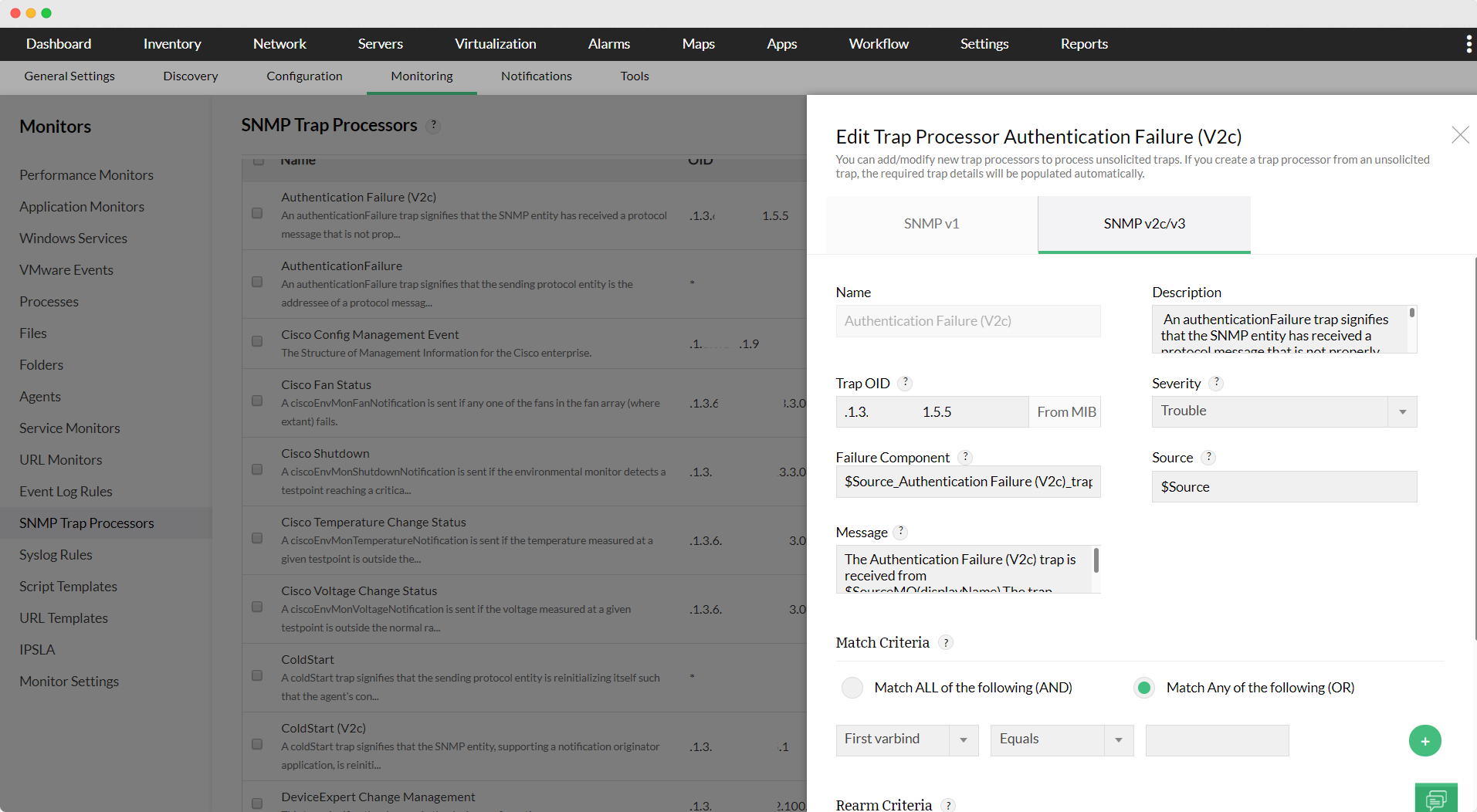This screenshot has width=1477, height=812.
Task: Select Match ALL of the following (AND)
Action: [x=852, y=687]
